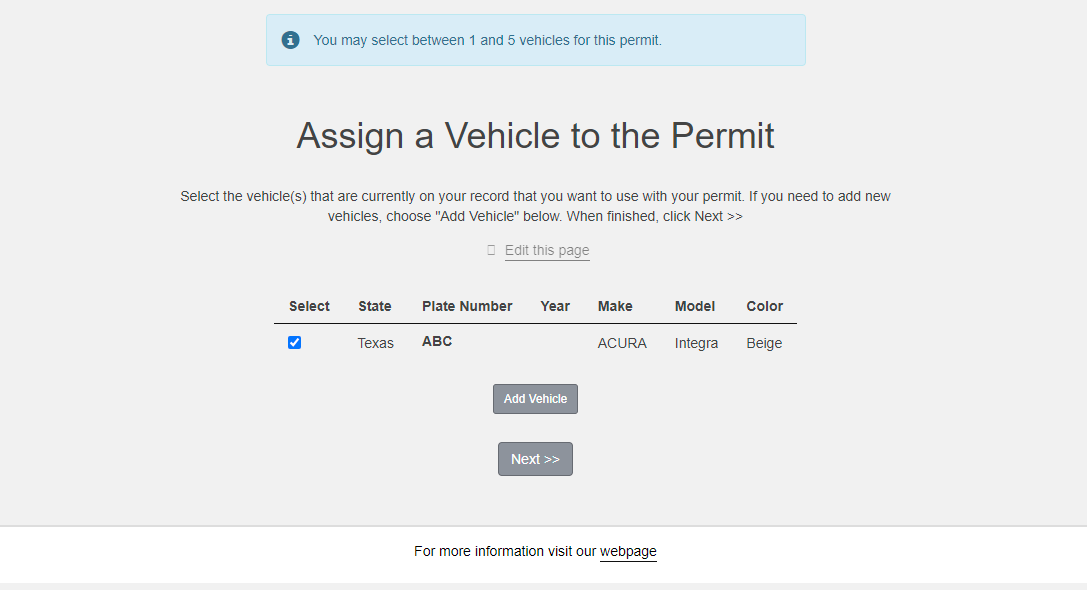
Task: Click the small icon beside Edit this page
Action: tap(491, 250)
